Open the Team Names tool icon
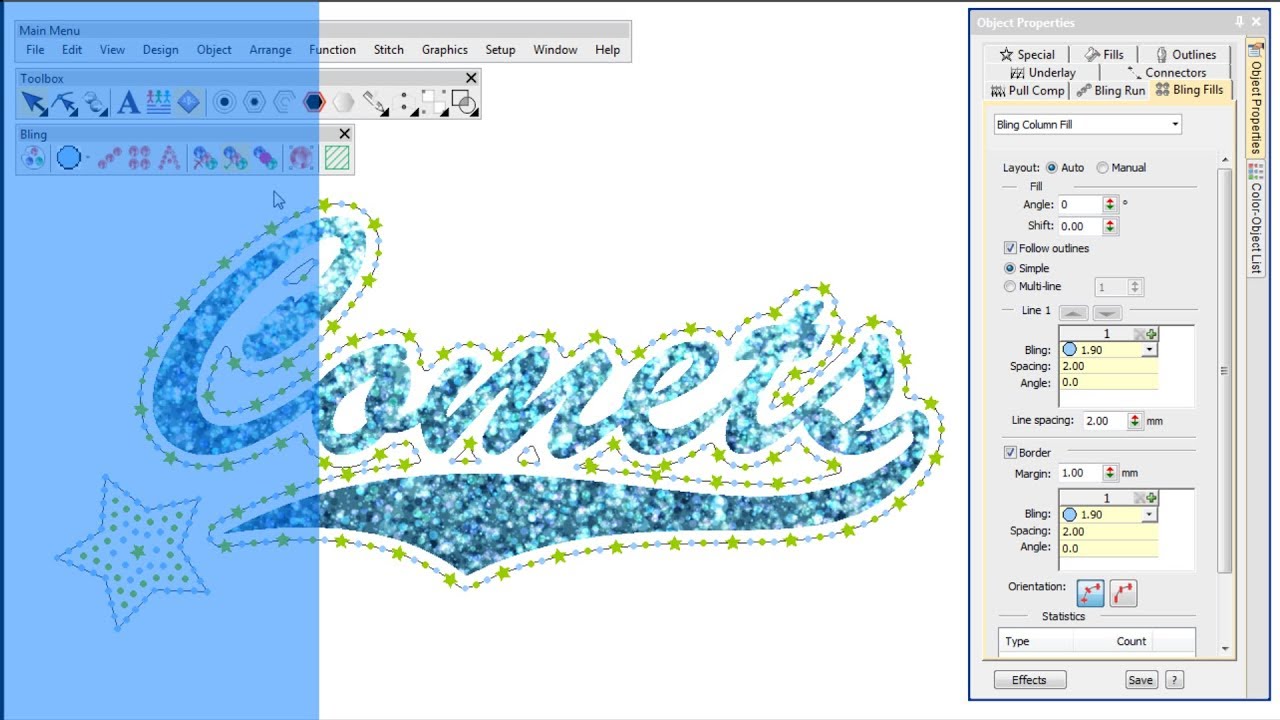Viewport: 1280px width, 720px height. [x=158, y=102]
